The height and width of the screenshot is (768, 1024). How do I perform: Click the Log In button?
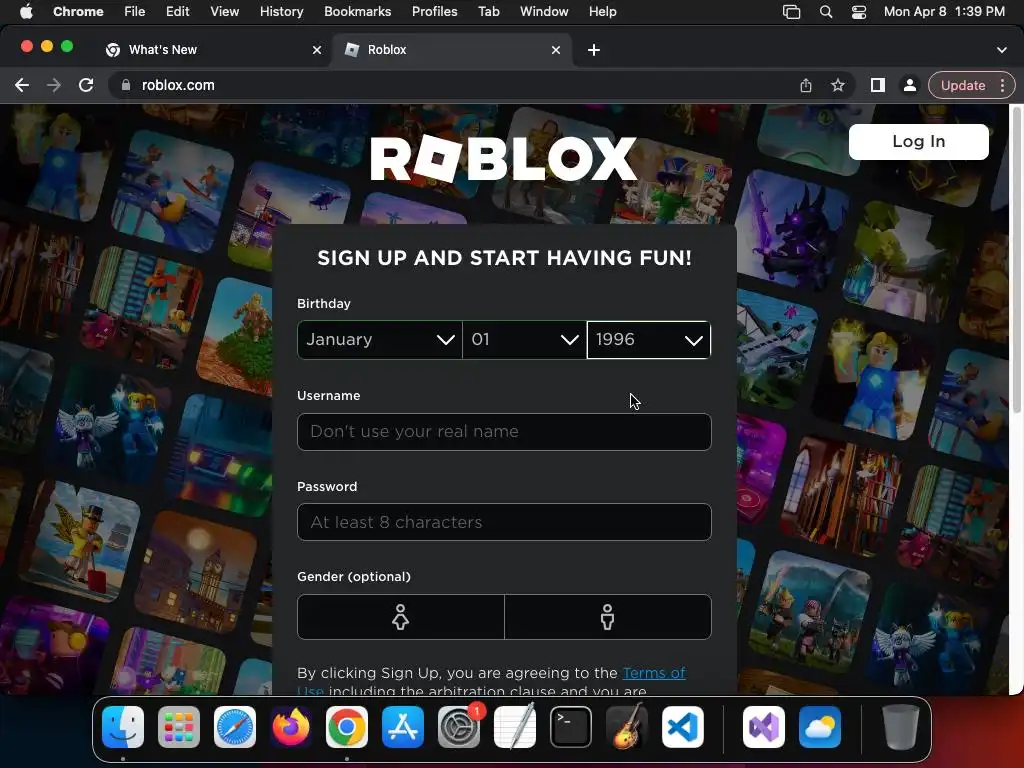click(918, 142)
